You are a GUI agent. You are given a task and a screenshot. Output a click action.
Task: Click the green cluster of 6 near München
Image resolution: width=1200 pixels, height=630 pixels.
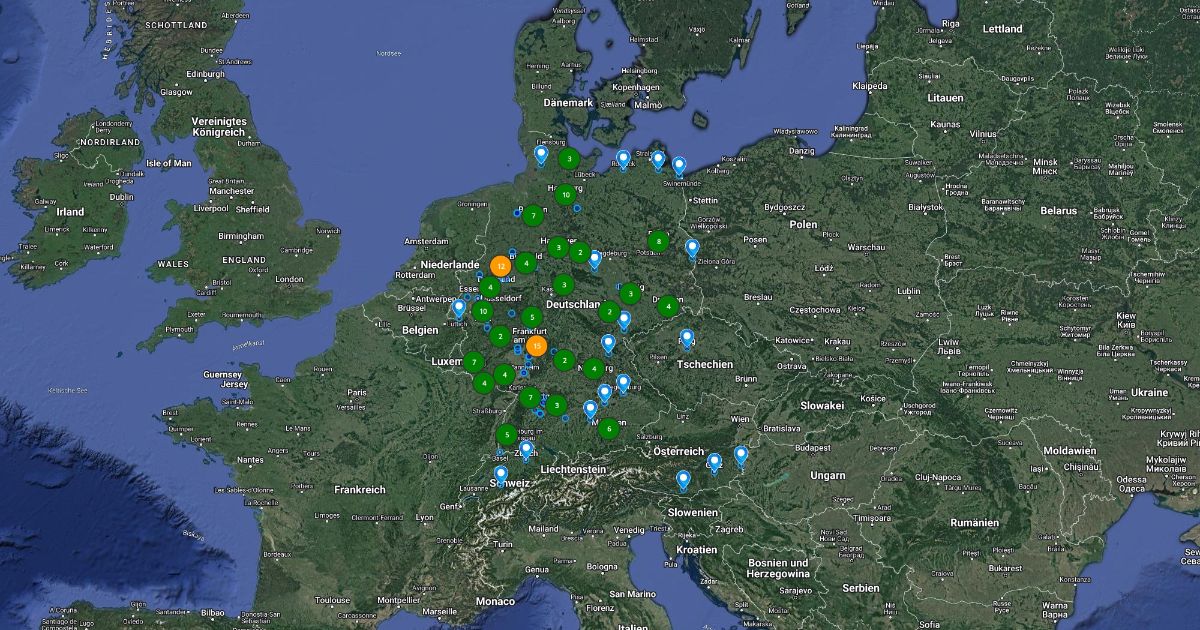coord(608,429)
